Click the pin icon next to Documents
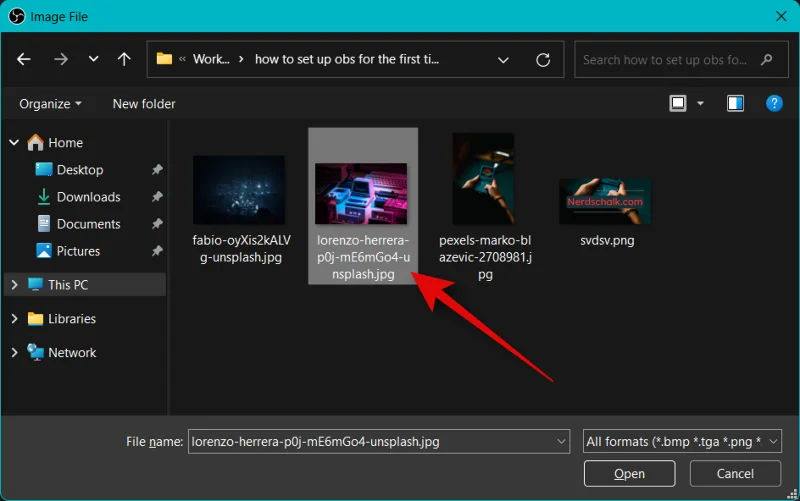Viewport: 800px width, 501px height. point(157,223)
